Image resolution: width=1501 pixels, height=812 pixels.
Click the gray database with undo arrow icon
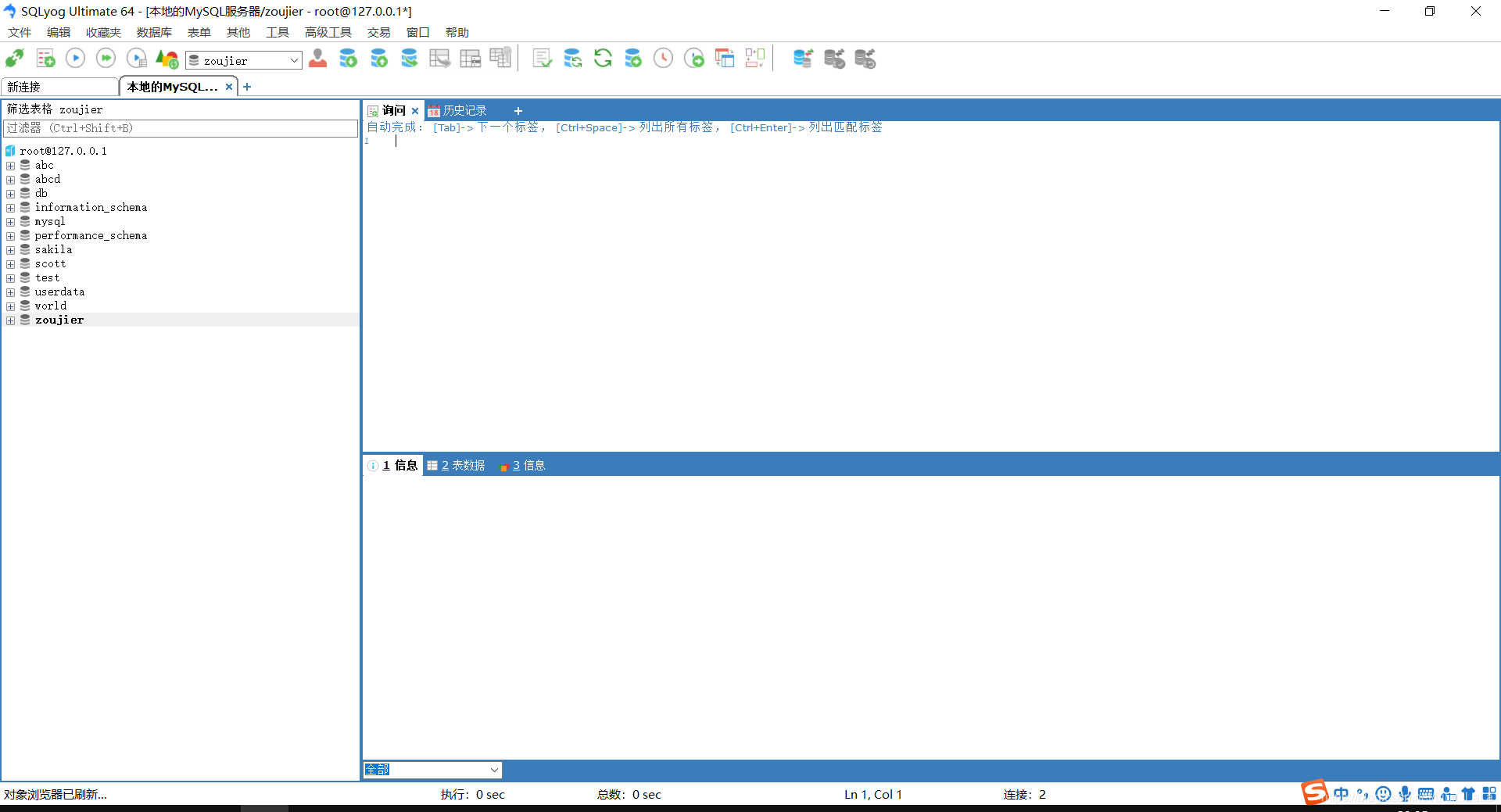pyautogui.click(x=865, y=59)
